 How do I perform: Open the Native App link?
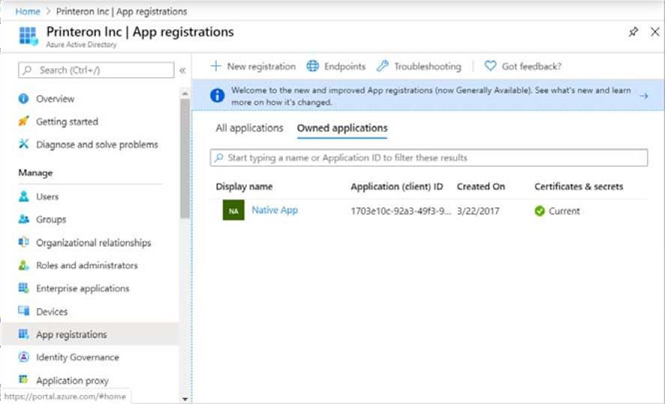coord(274,210)
